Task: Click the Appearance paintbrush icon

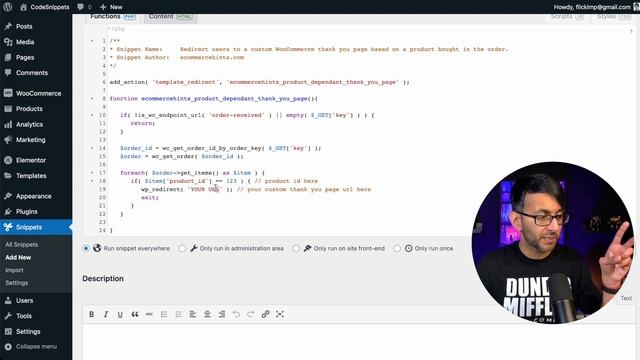Action: point(8,196)
